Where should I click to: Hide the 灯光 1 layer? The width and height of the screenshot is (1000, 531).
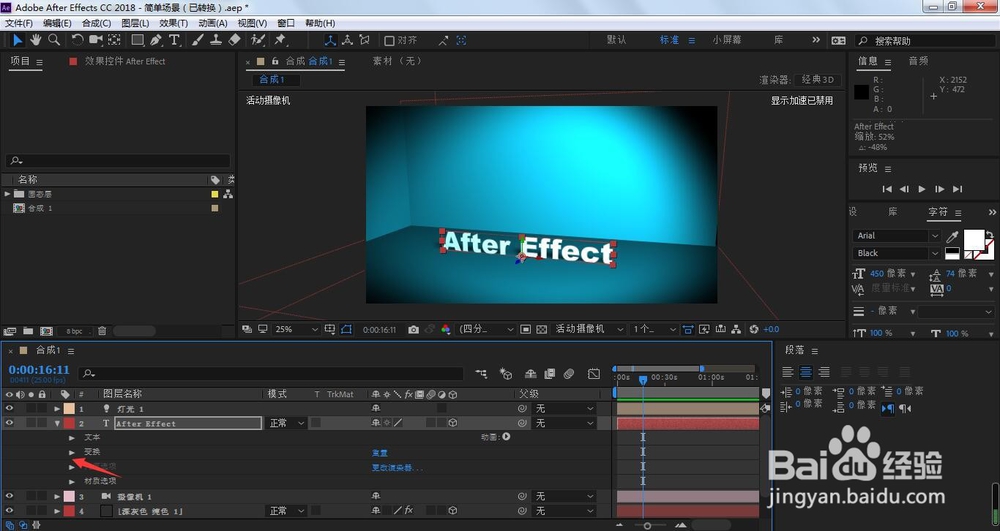[9, 409]
